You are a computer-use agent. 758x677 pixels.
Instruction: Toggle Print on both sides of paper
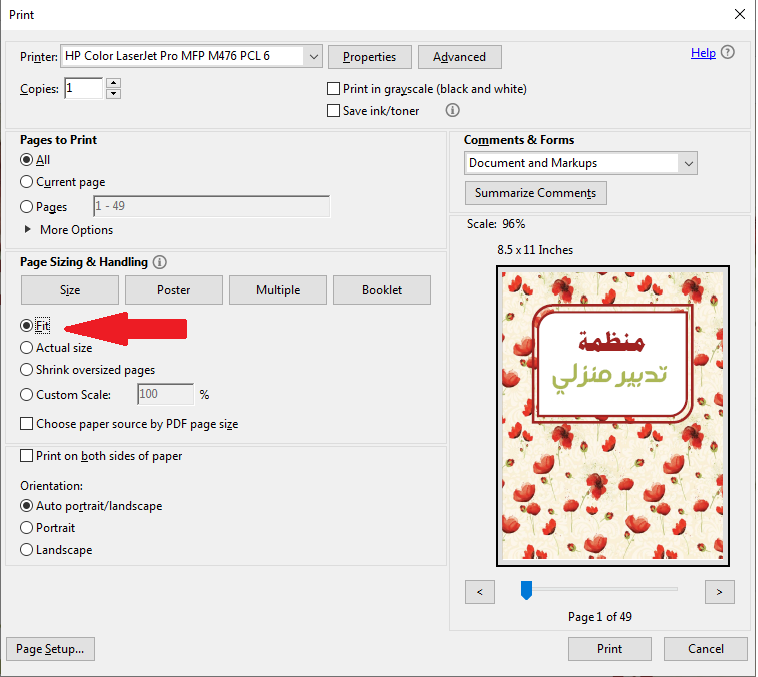(27, 456)
